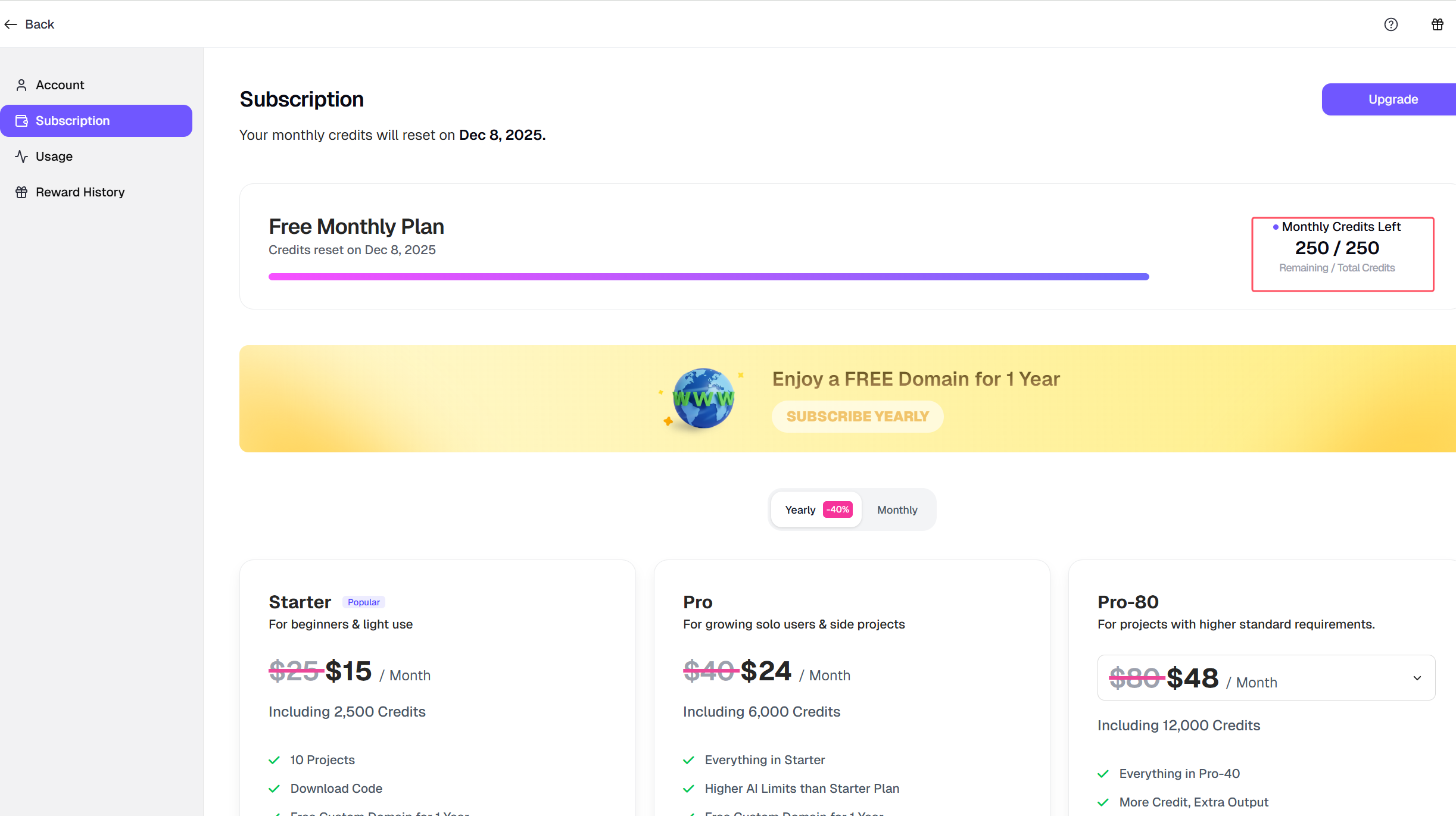Open the Reward History sidebar tab
This screenshot has height=816, width=1456.
click(x=80, y=192)
